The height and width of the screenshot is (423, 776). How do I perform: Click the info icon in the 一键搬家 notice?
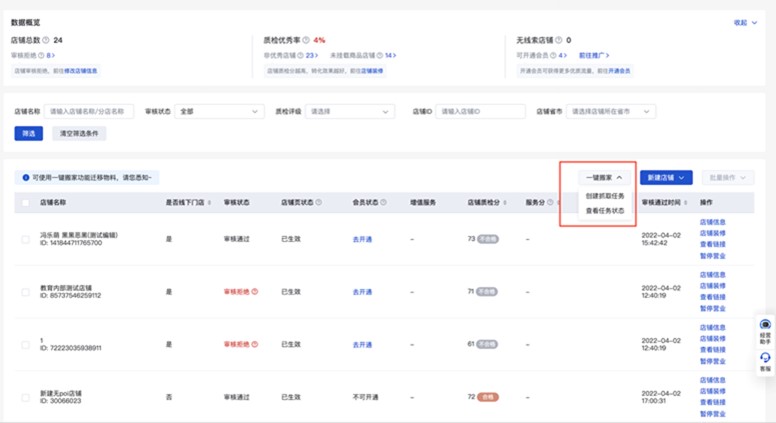click(26, 177)
